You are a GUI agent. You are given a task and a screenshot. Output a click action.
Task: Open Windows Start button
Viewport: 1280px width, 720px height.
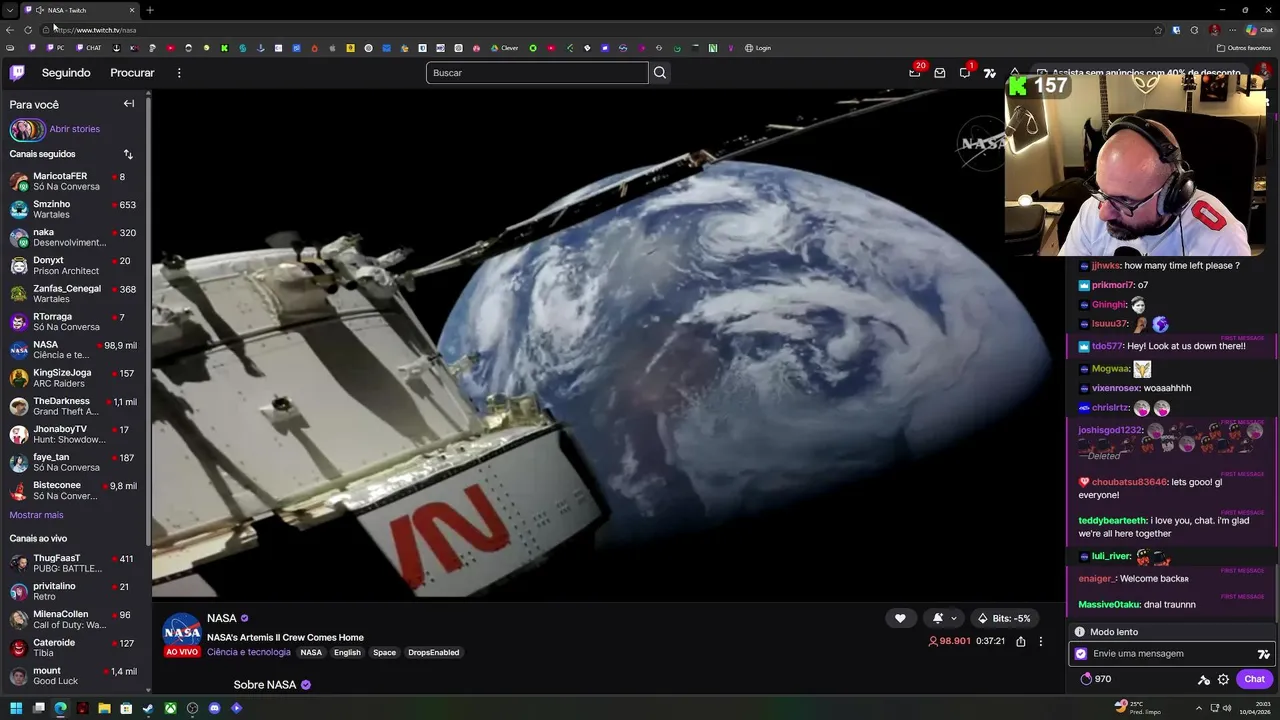pyautogui.click(x=16, y=708)
